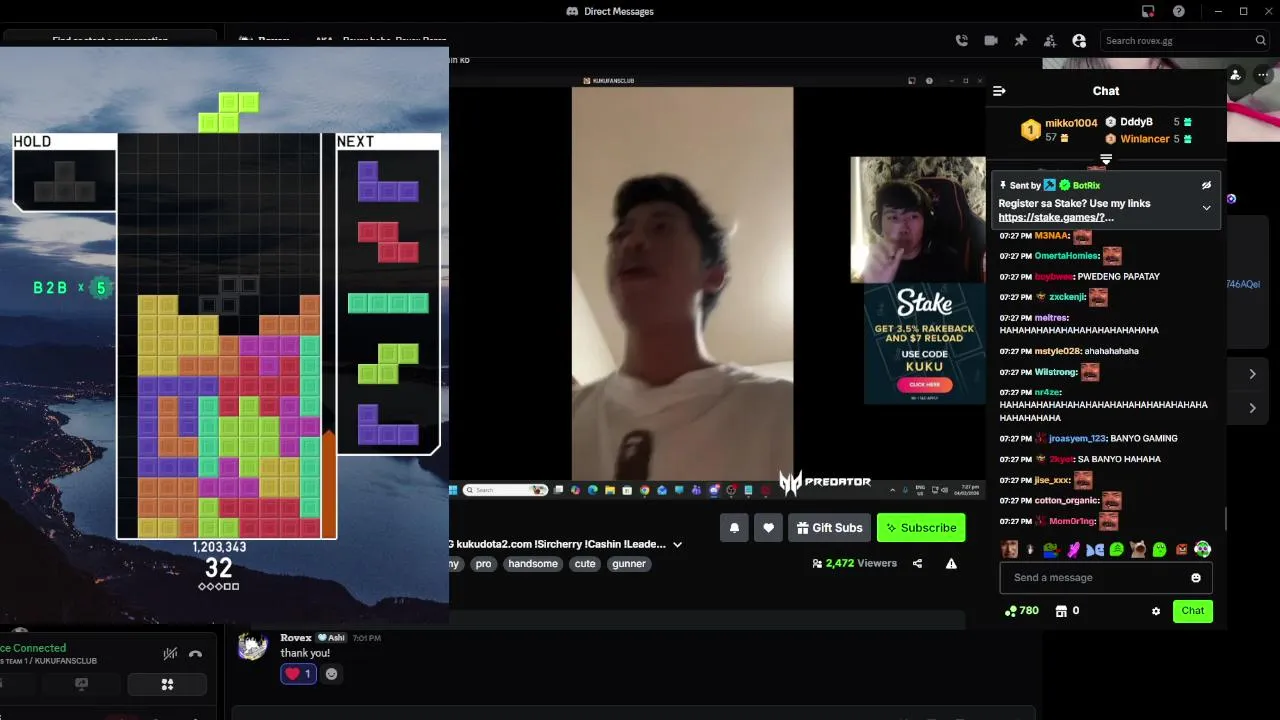Open the emoji picker in chat input
The height and width of the screenshot is (720, 1280).
coord(1196,578)
